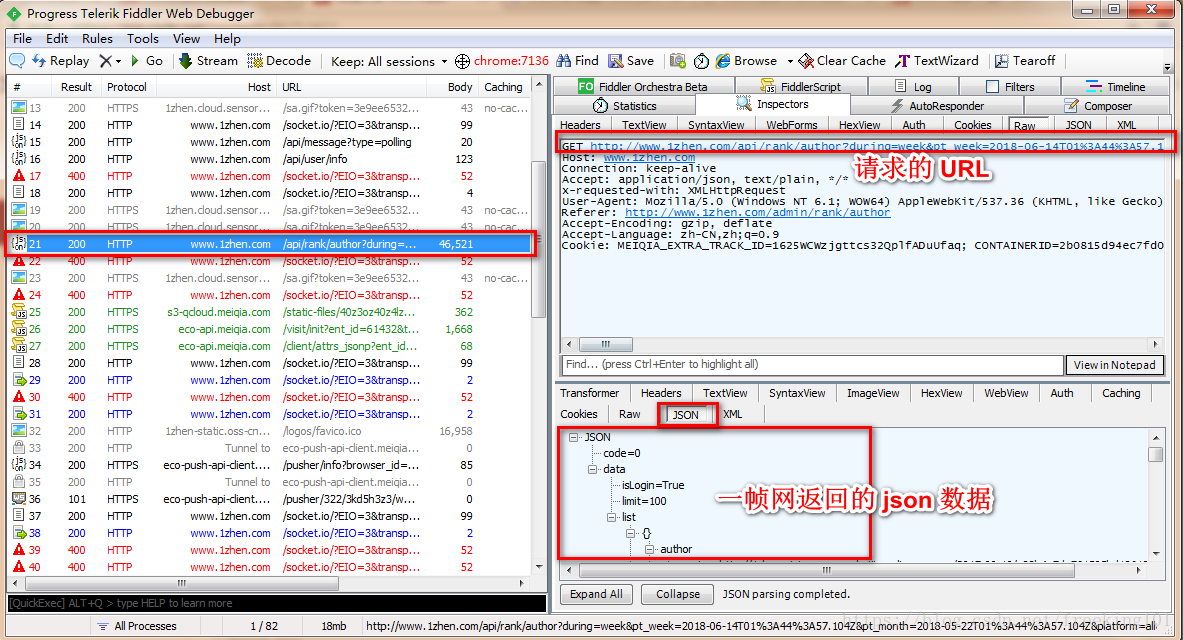This screenshot has height=640, width=1183.
Task: Click session list vertical scrollbar thumb
Action: [x=539, y=238]
